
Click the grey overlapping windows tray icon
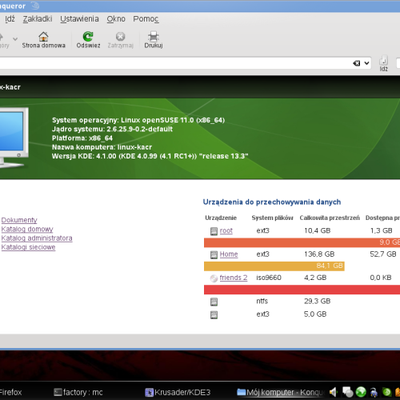coord(348,392)
